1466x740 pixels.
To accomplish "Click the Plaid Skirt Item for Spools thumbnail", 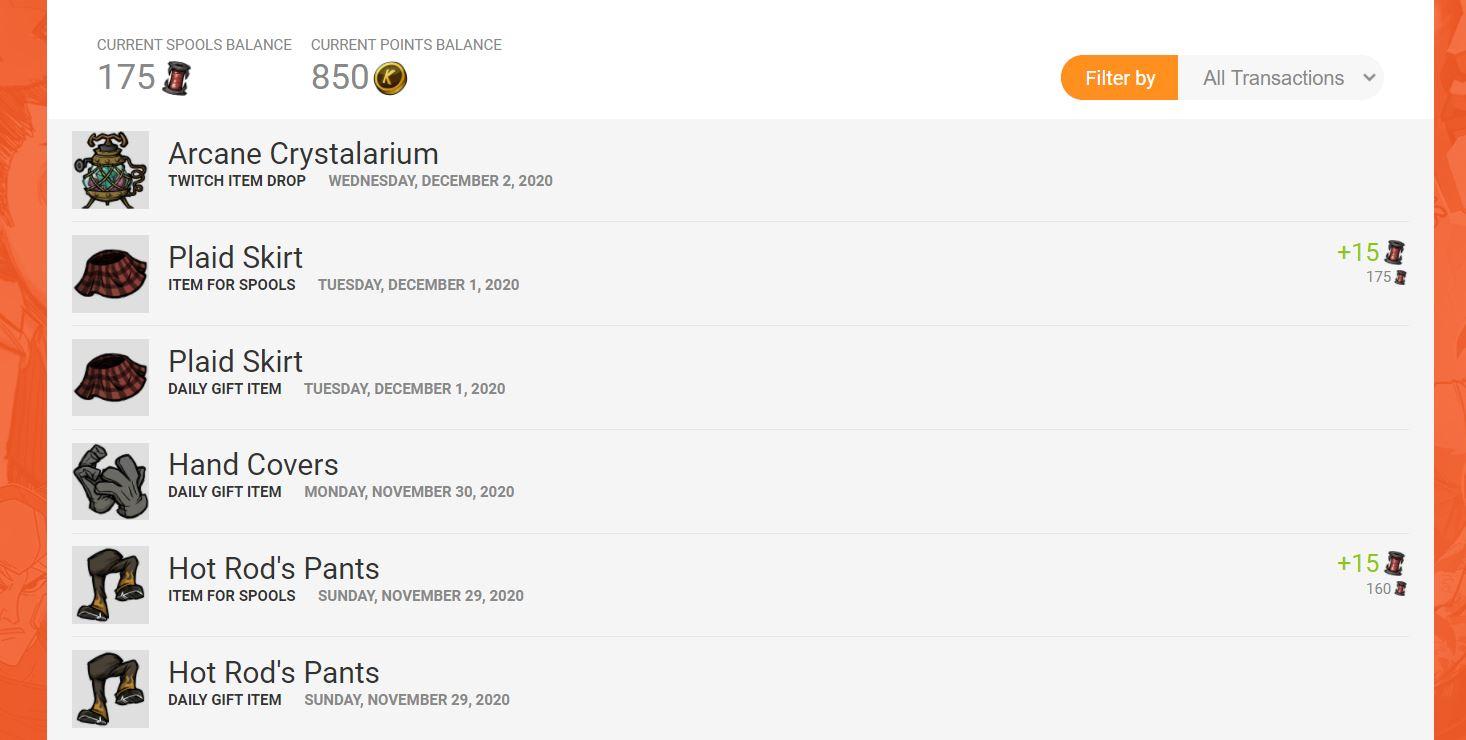I will point(110,274).
